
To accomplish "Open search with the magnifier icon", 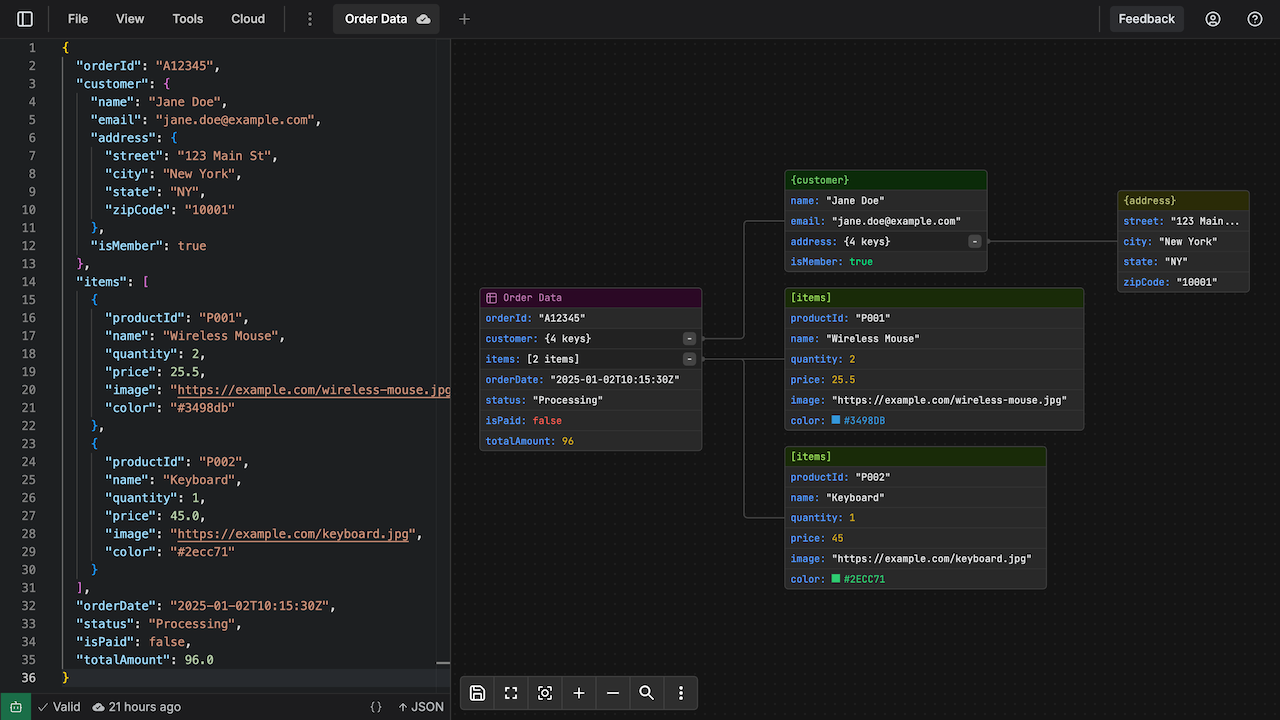I will point(647,693).
